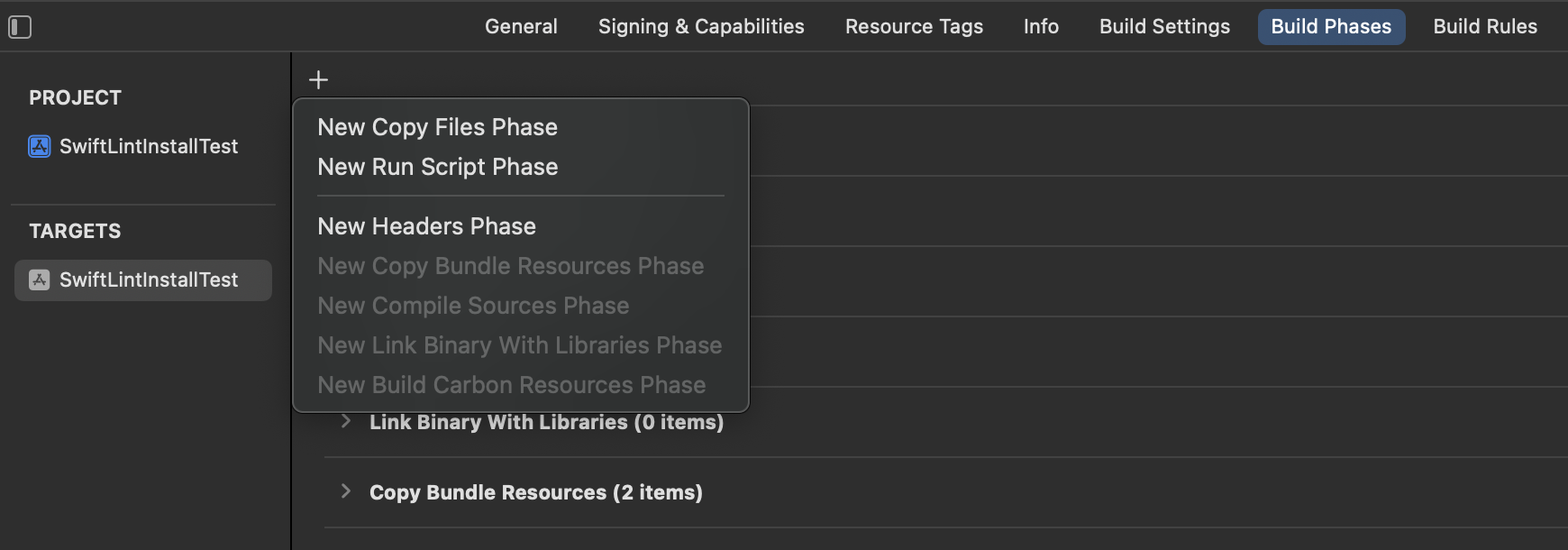The height and width of the screenshot is (550, 1568).
Task: Click the plus icon to add build phase
Action: coord(318,80)
